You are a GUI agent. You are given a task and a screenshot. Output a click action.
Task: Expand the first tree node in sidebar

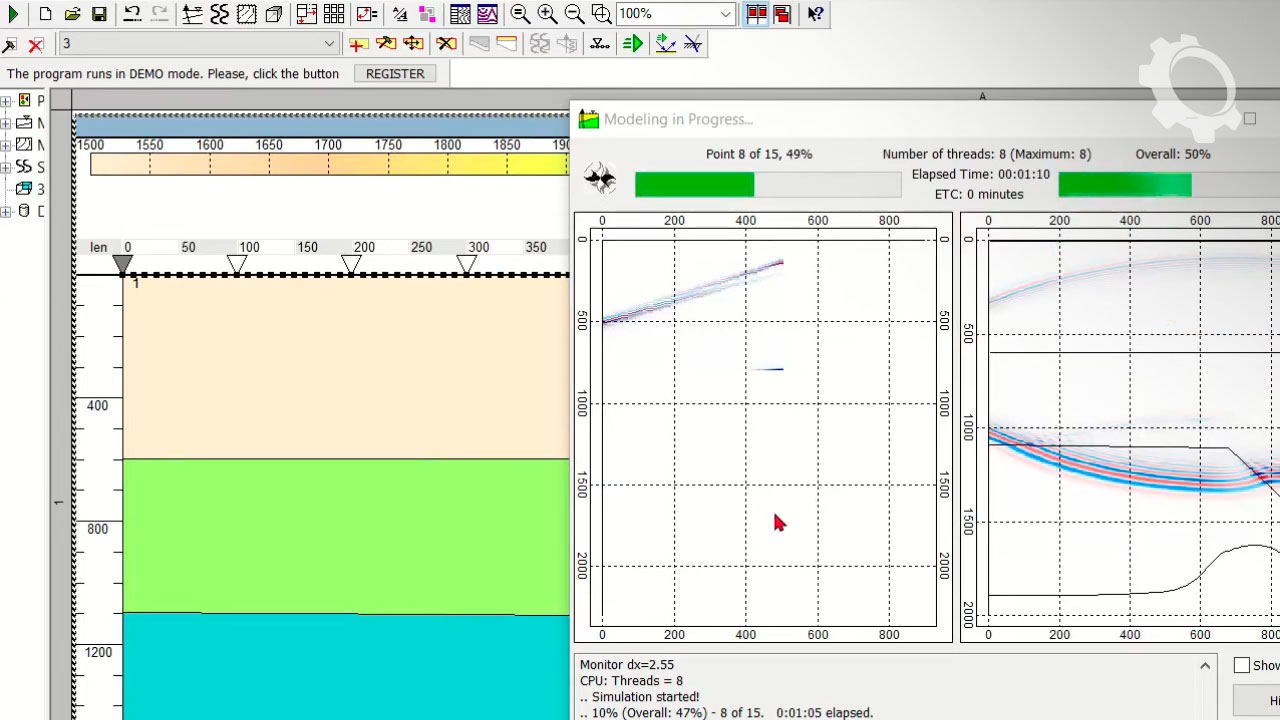tap(5, 101)
